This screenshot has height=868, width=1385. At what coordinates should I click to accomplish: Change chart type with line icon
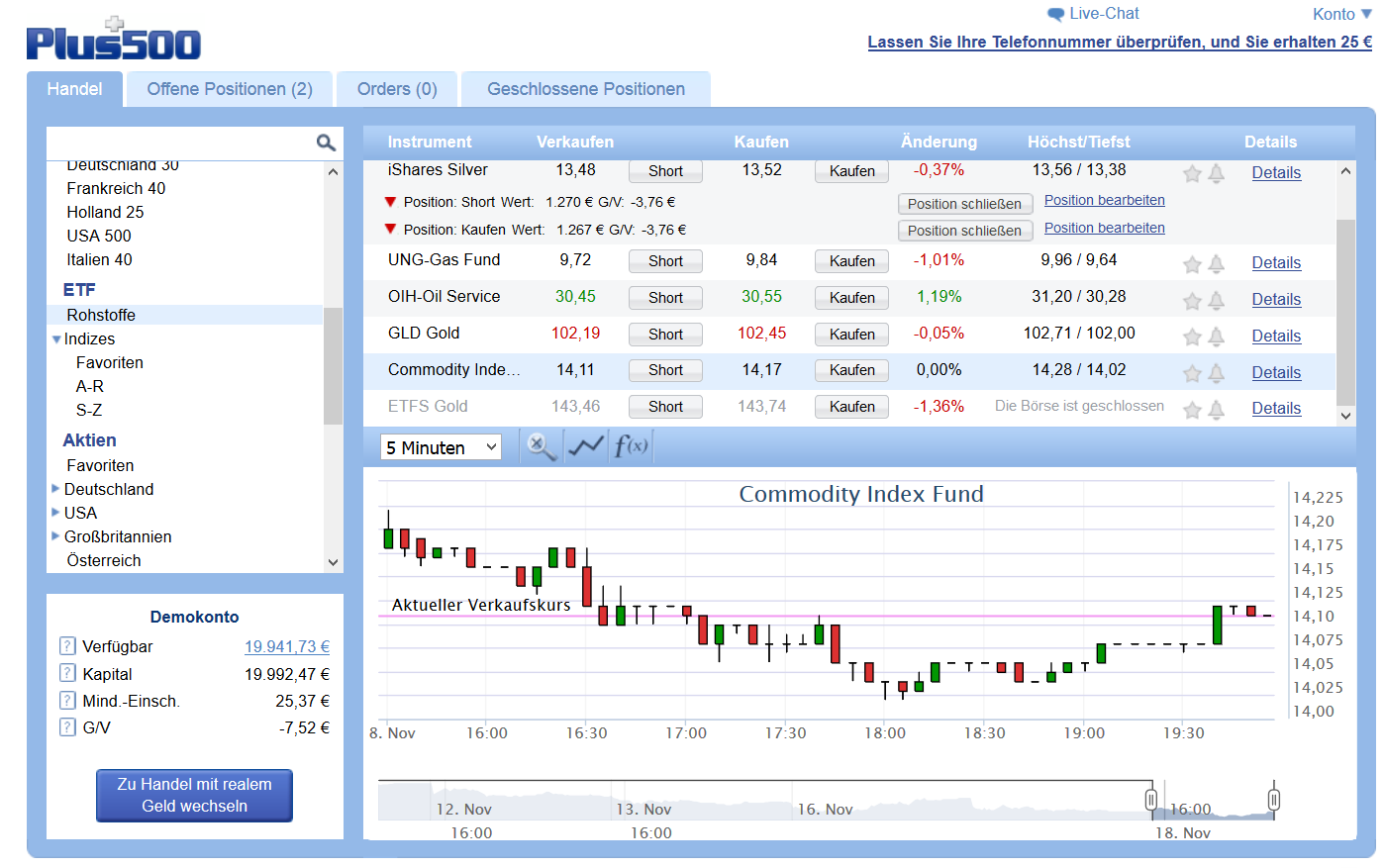[x=586, y=446]
